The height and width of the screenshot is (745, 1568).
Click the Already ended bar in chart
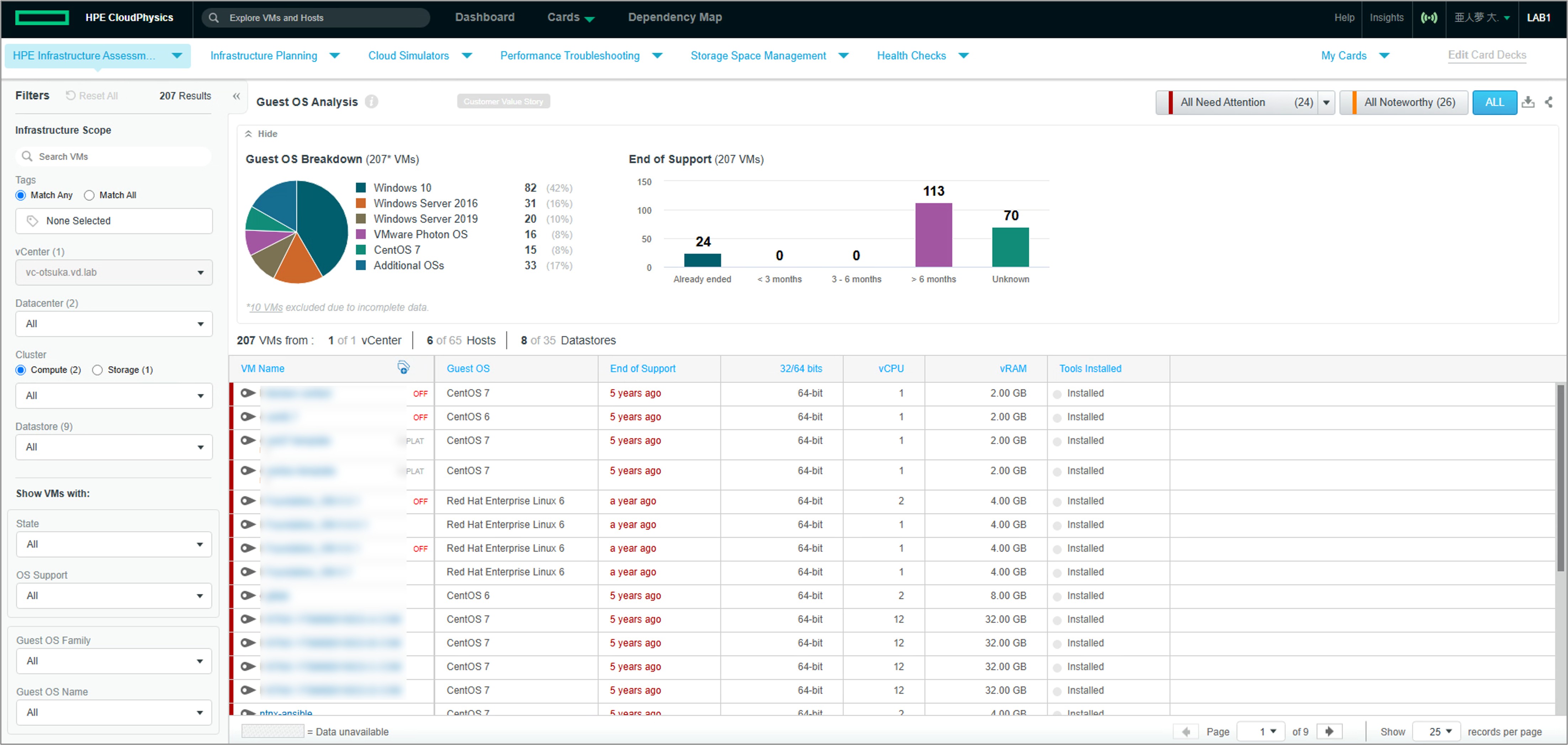click(x=702, y=261)
